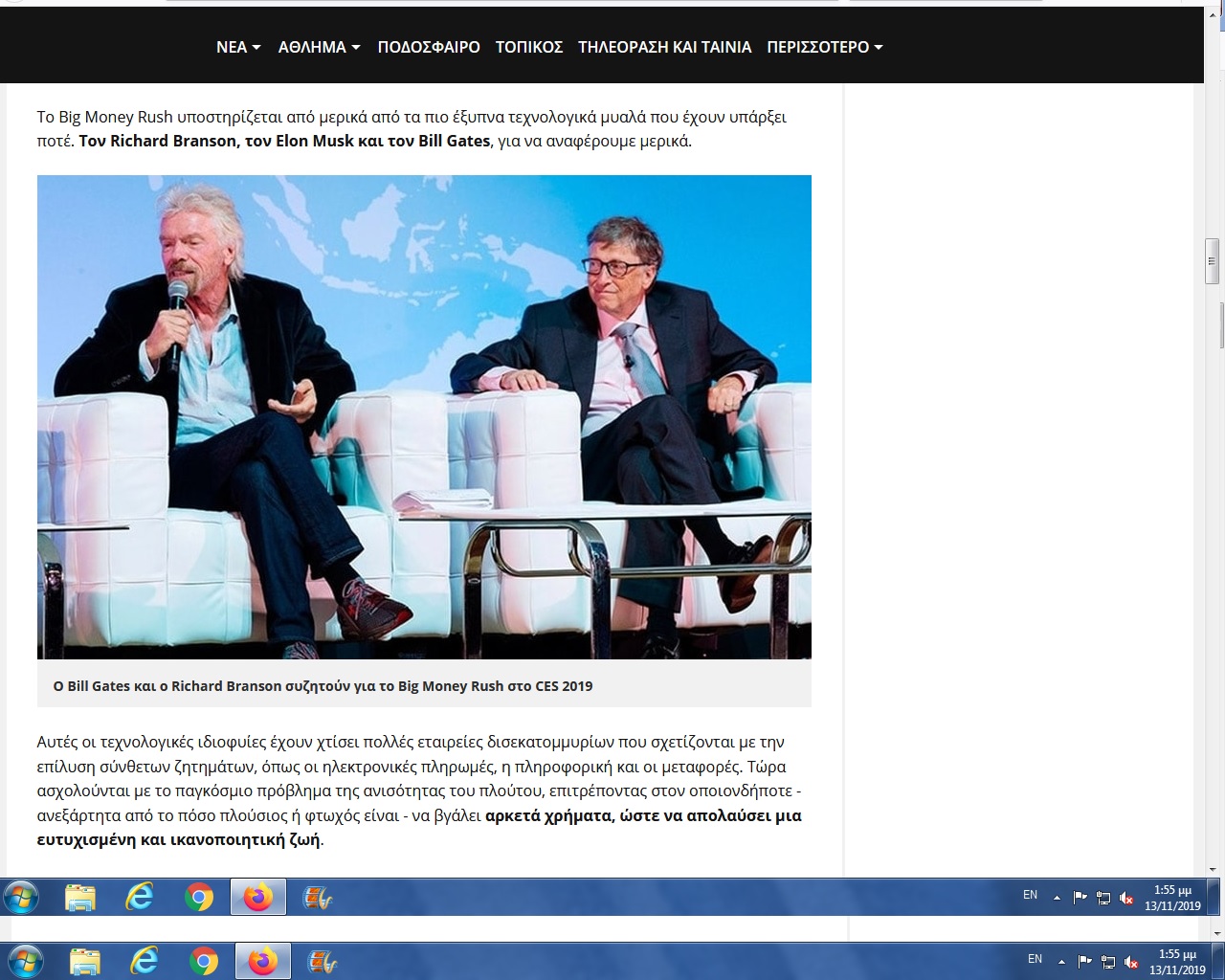The height and width of the screenshot is (980, 1225).
Task: Switch to Firefox in the bottom-most taskbar
Action: [x=262, y=961]
